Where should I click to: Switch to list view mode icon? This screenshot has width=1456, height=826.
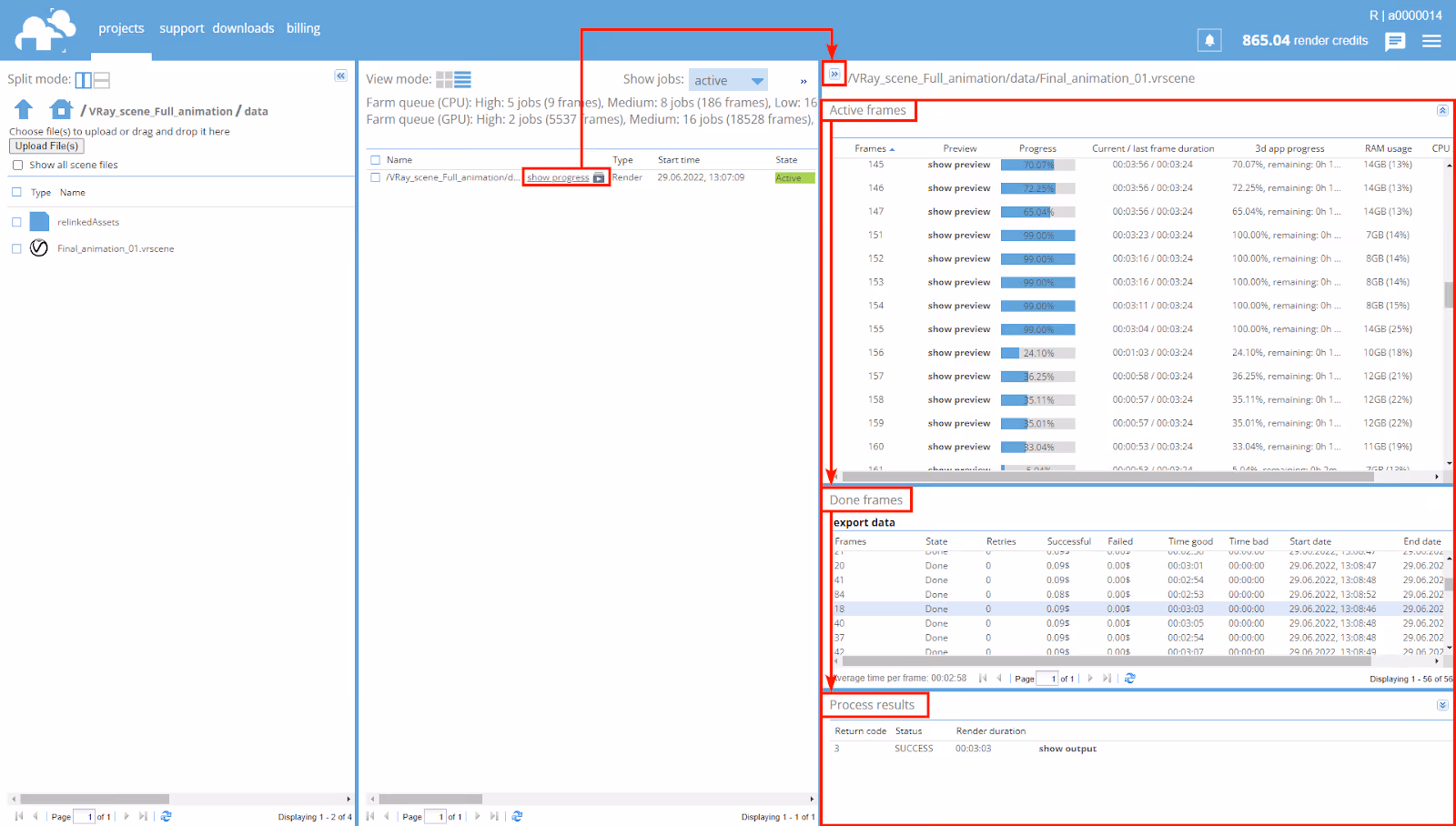pyautogui.click(x=462, y=79)
